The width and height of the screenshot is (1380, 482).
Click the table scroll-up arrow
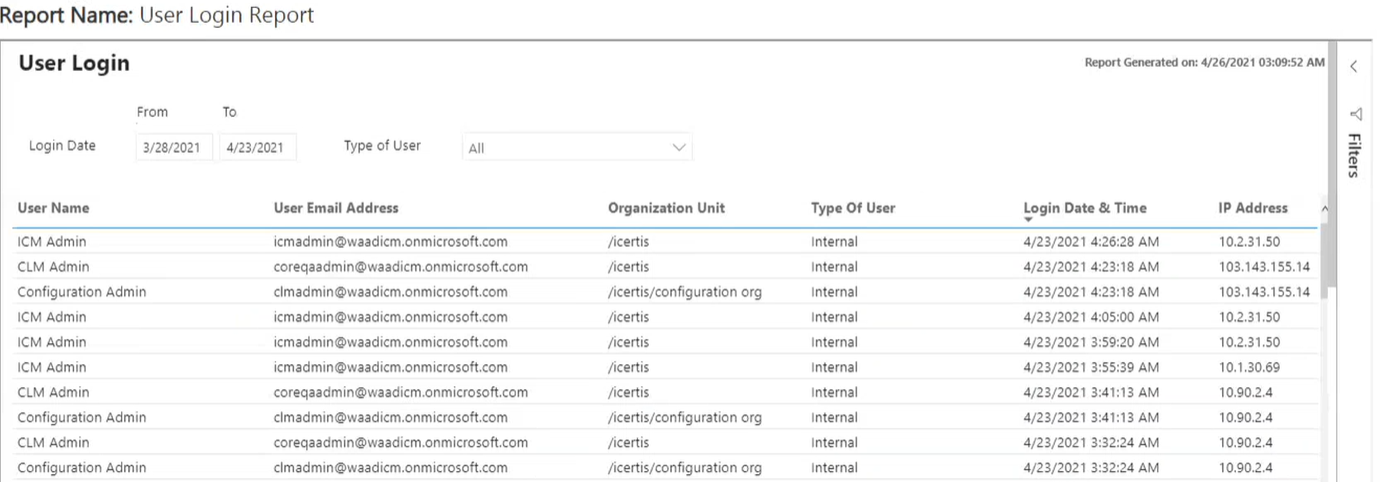(x=1325, y=209)
